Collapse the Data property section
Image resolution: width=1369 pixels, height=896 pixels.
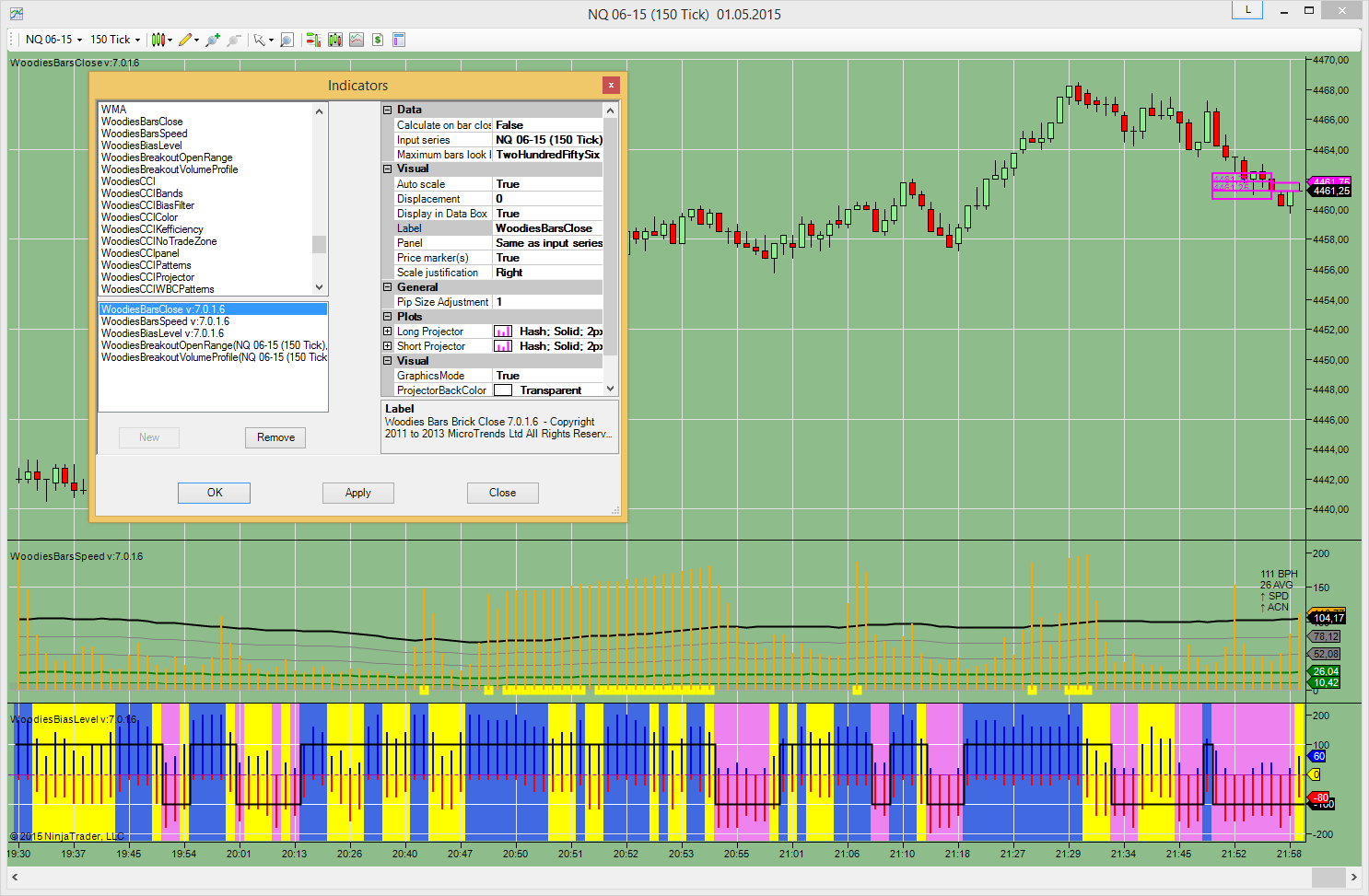388,110
